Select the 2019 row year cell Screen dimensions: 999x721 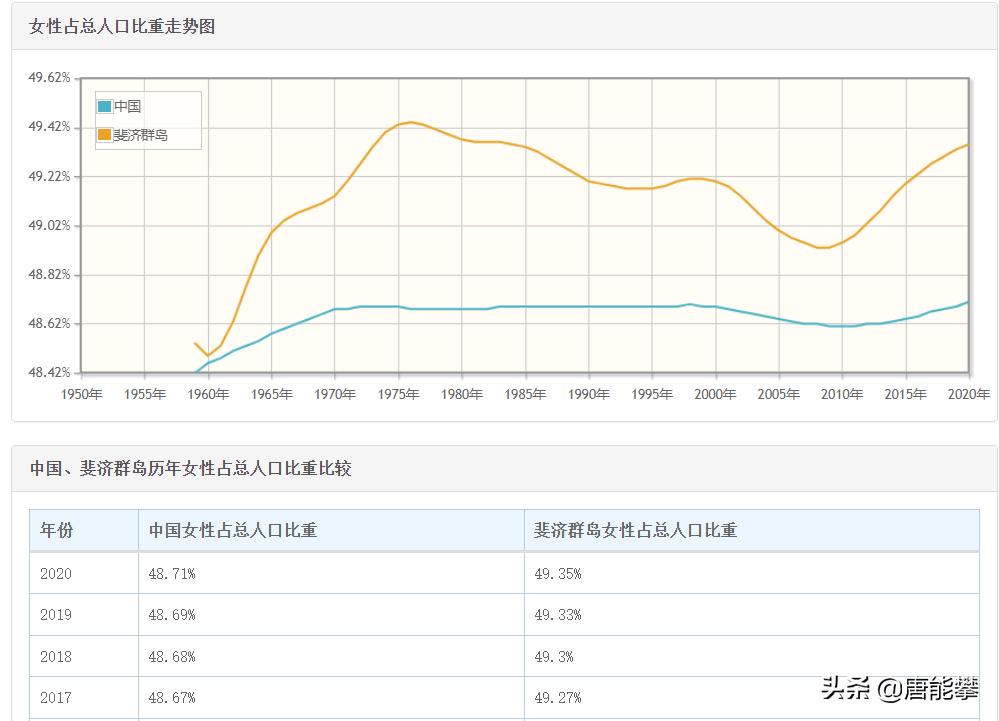coord(56,615)
